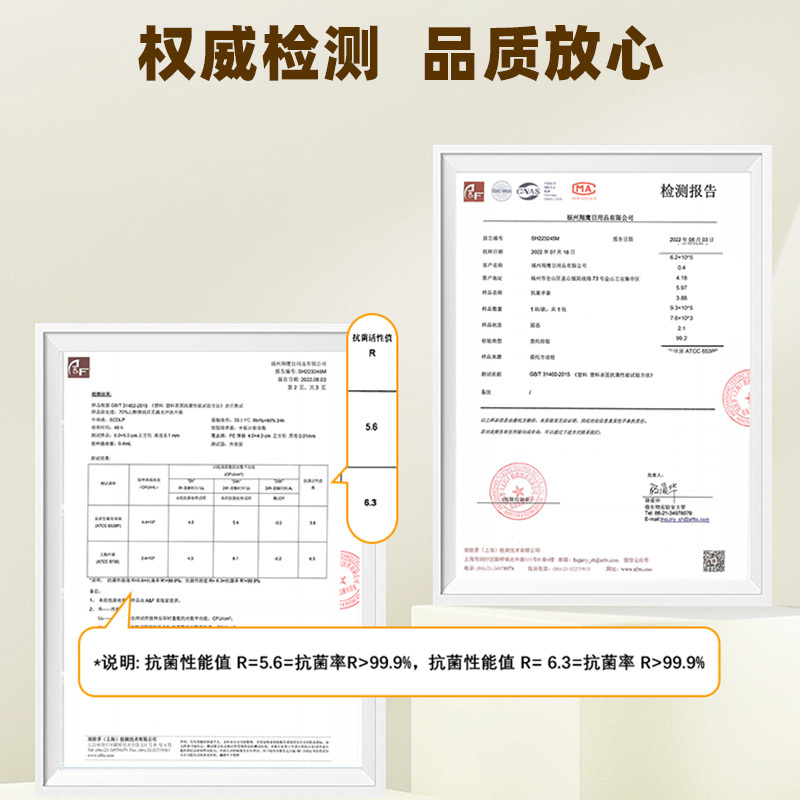Image resolution: width=800 pixels, height=800 pixels.
Task: Click the standard 'GB/T 31402-2015' on right report
Action: pyautogui.click(x=549, y=374)
